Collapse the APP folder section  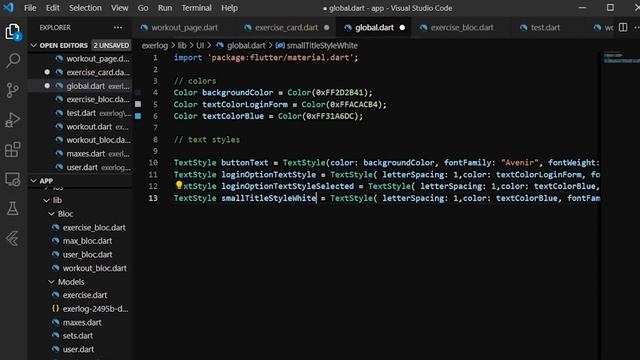pyautogui.click(x=33, y=181)
